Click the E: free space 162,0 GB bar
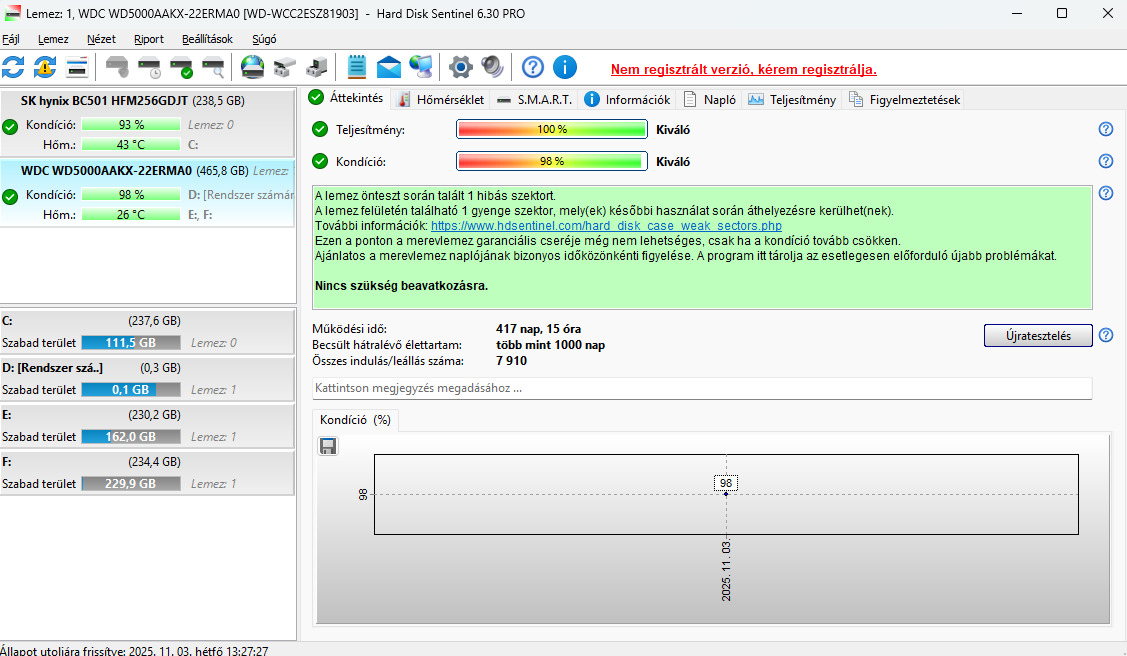1127x656 pixels. click(x=131, y=437)
